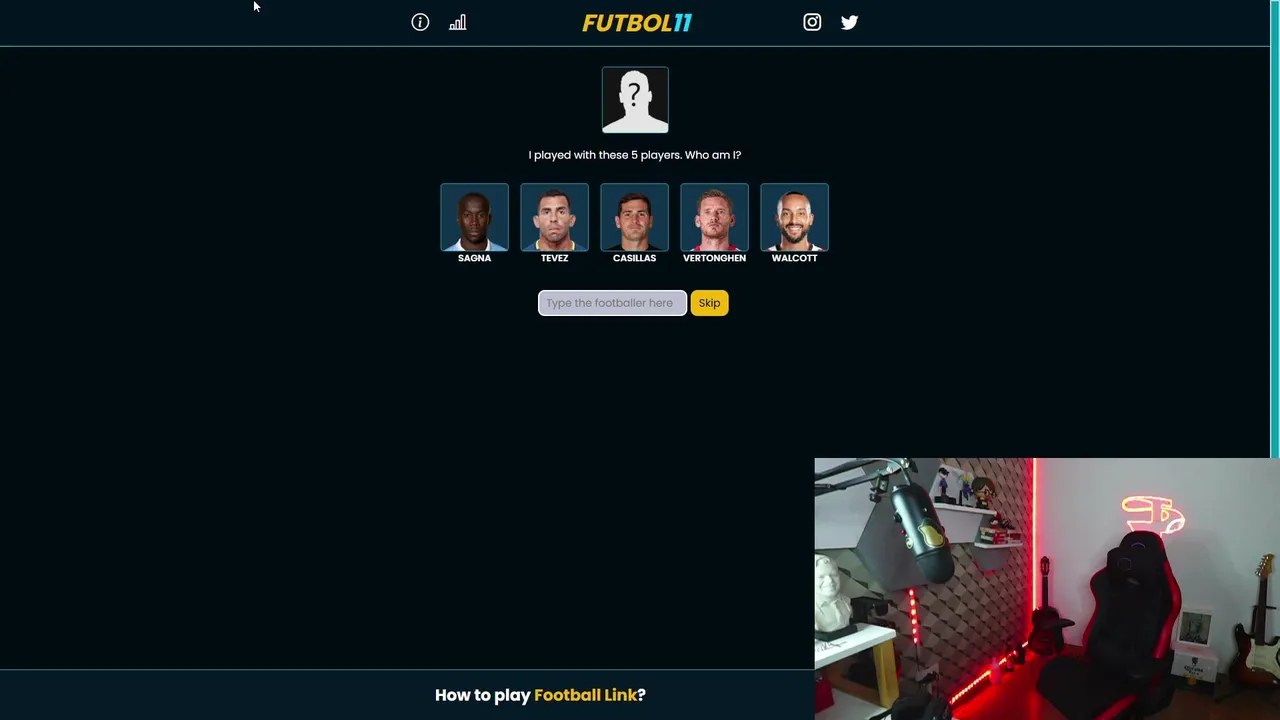The width and height of the screenshot is (1280, 720).
Task: Open the Instagram icon link
Action: 812,22
